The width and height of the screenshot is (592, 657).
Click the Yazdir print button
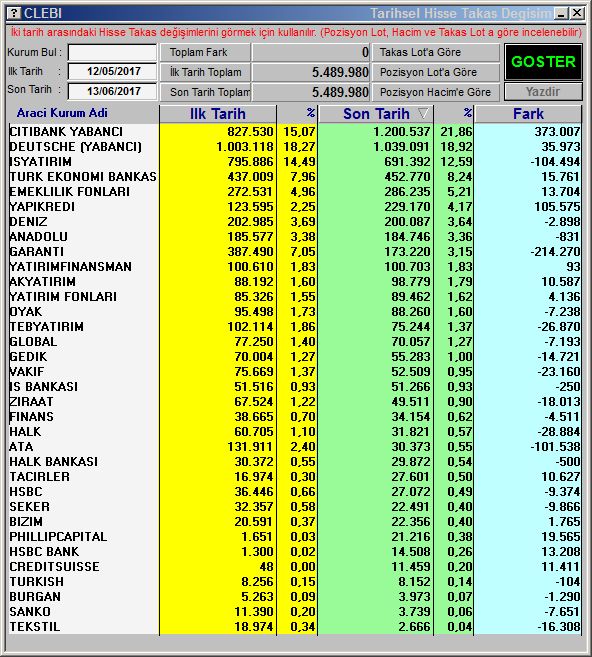(543, 91)
